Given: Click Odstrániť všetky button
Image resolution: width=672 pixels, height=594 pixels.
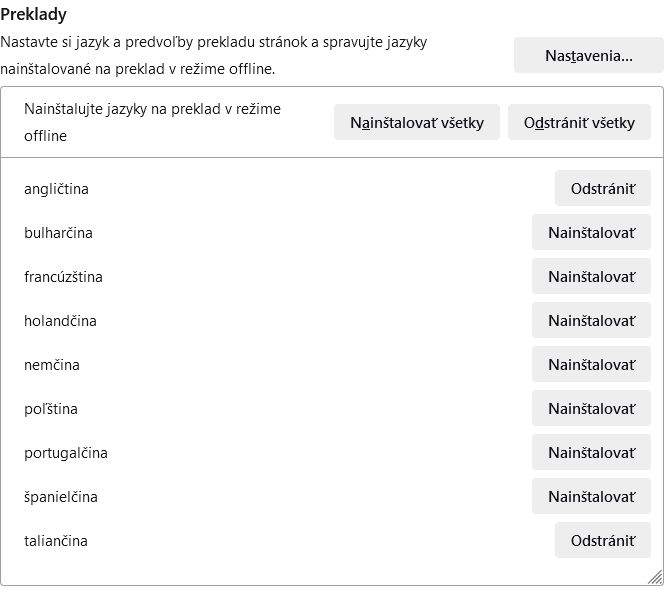Looking at the screenshot, I should point(579,122).
